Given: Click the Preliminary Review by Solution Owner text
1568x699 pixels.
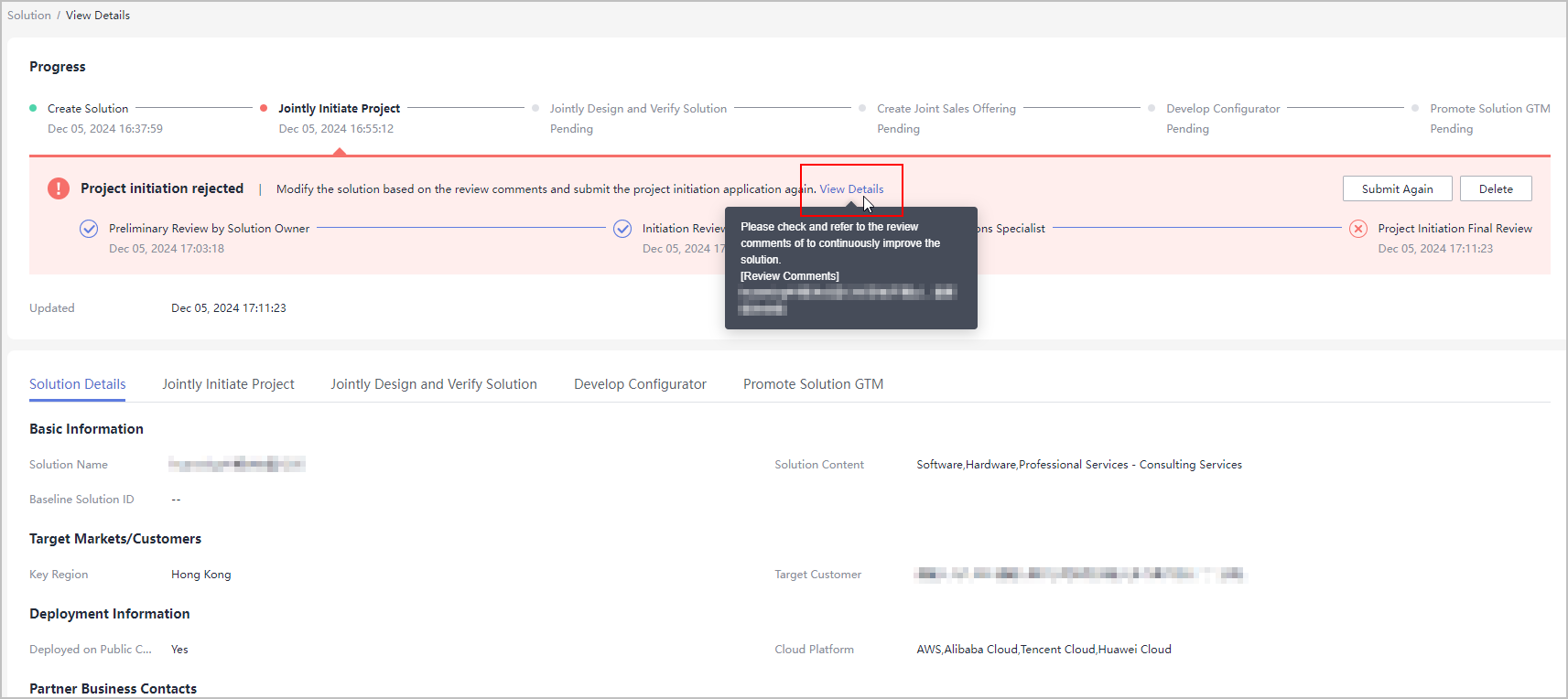Looking at the screenshot, I should [x=210, y=229].
